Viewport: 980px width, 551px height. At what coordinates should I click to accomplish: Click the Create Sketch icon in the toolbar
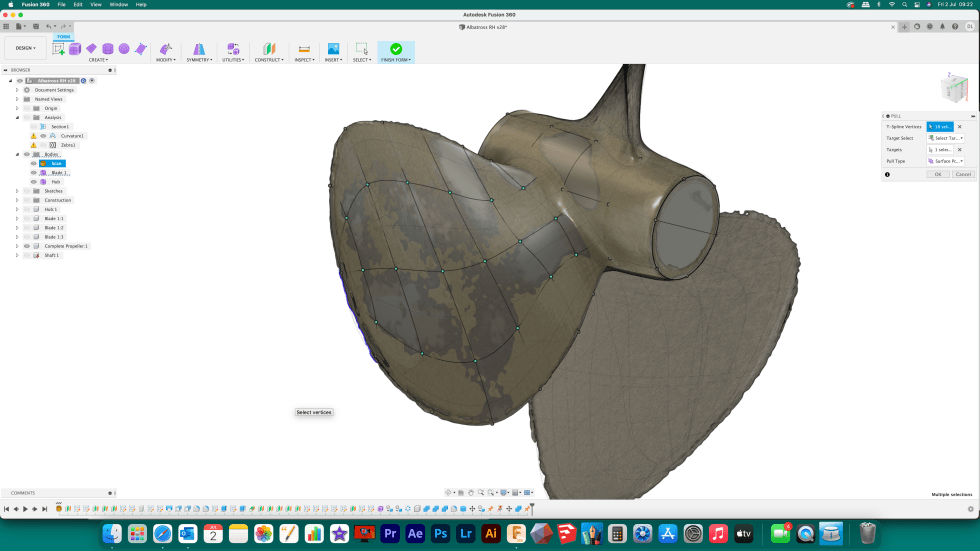(x=58, y=49)
